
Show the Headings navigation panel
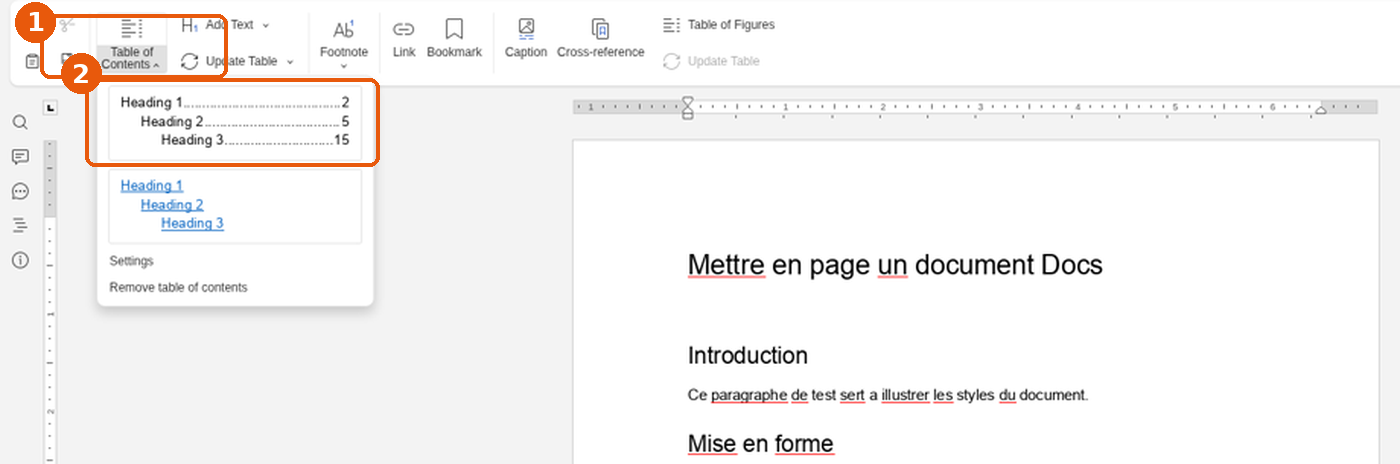[x=20, y=226]
